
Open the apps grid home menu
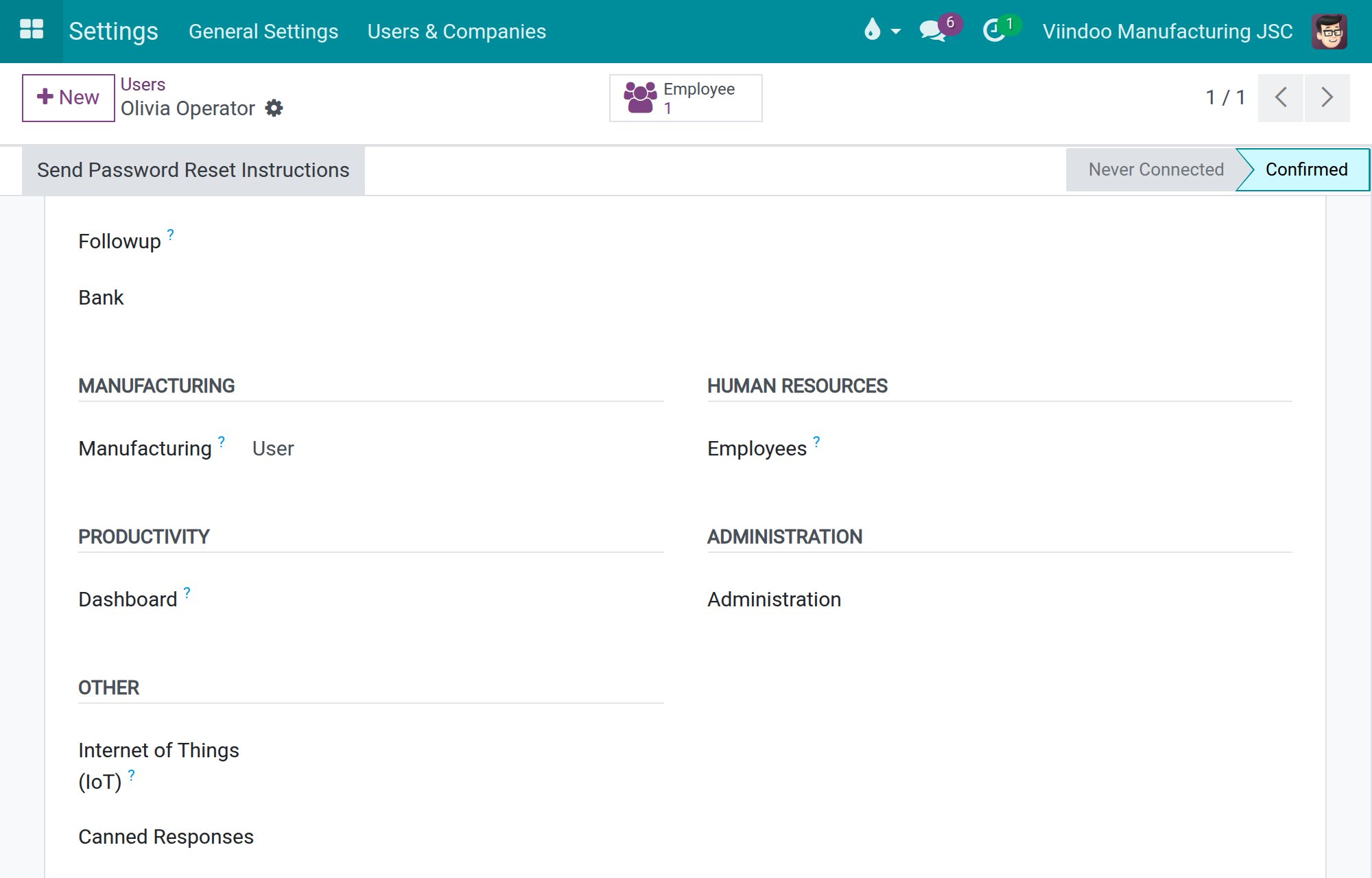coord(32,31)
